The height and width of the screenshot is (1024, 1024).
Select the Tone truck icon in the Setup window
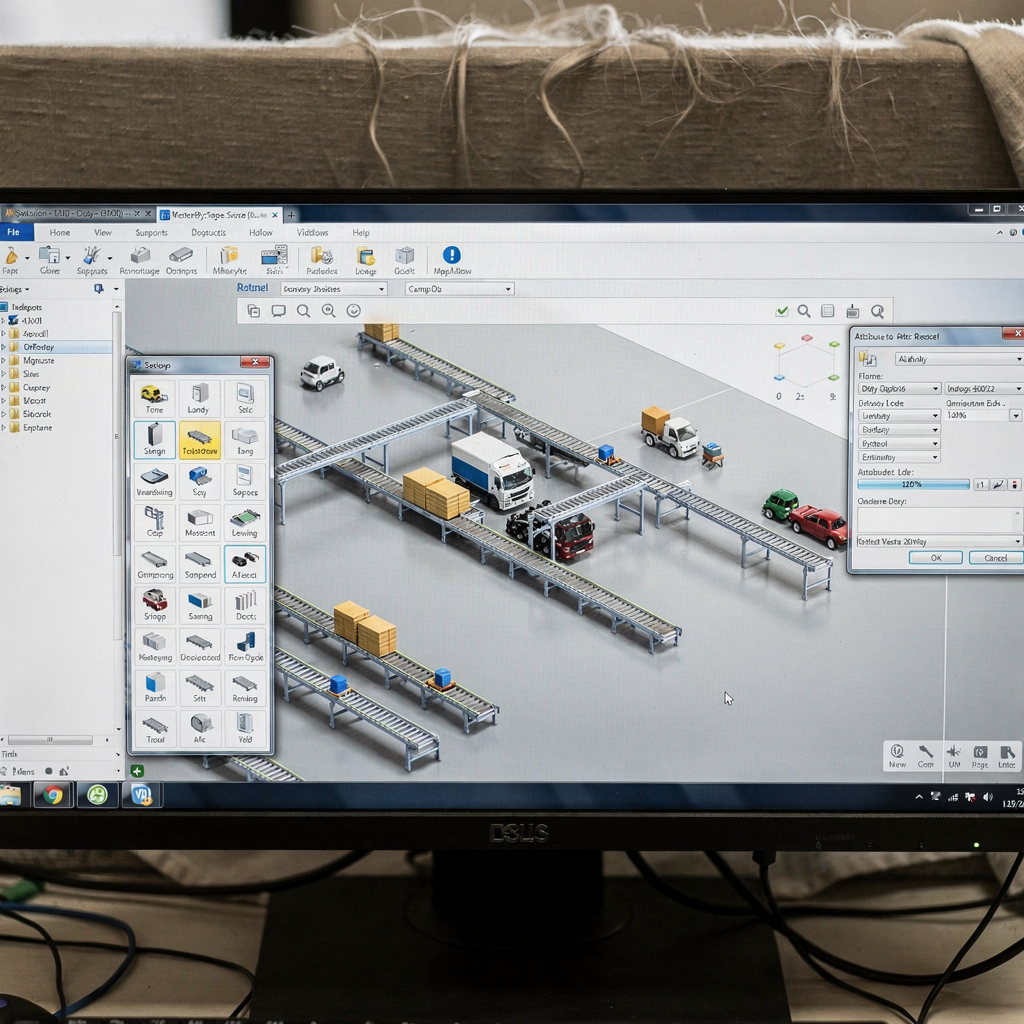(154, 399)
